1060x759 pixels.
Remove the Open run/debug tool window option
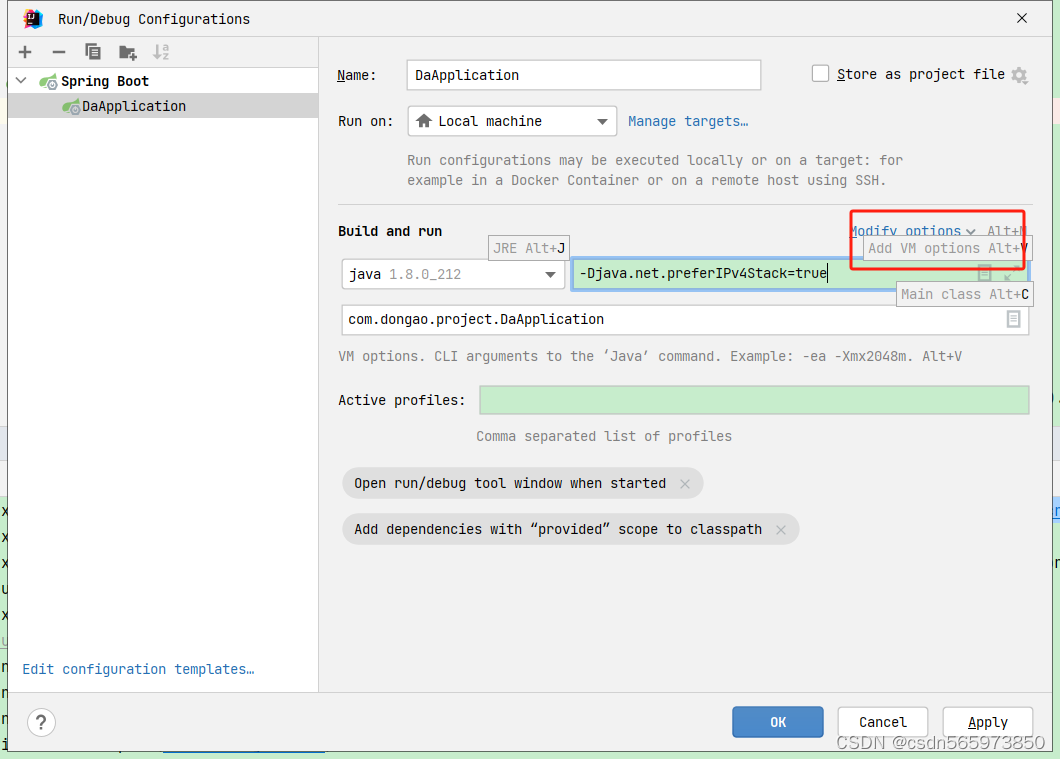tap(686, 483)
